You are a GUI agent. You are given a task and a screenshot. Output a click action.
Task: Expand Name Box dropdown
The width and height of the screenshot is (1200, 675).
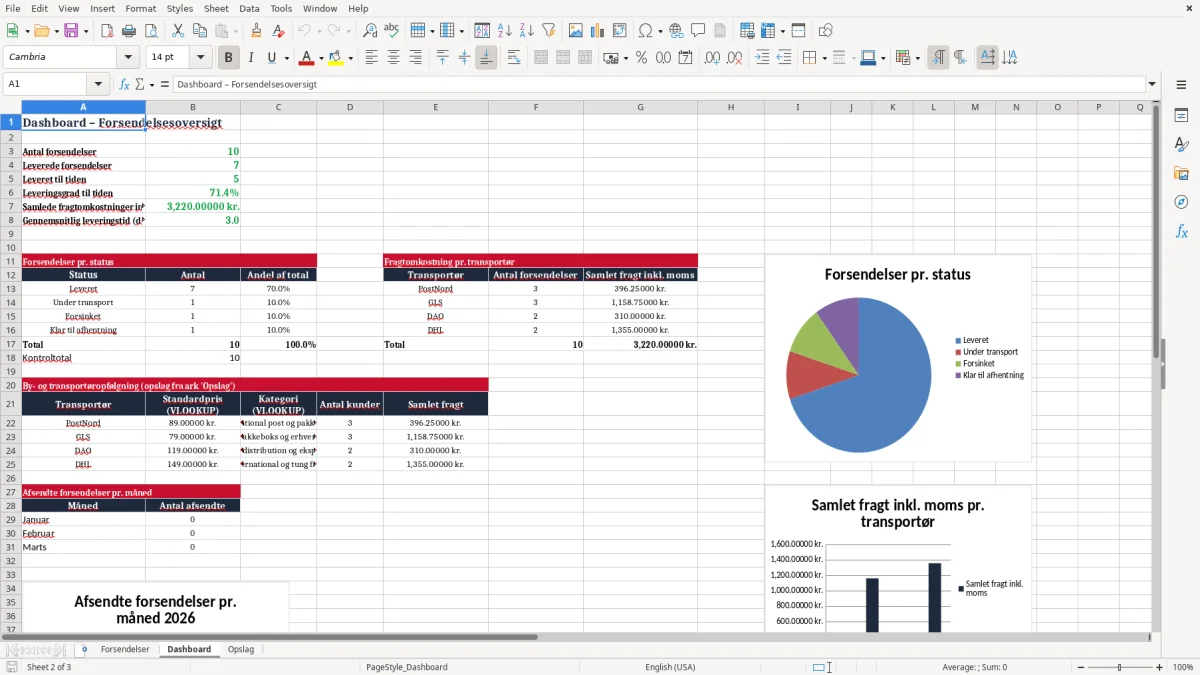98,84
